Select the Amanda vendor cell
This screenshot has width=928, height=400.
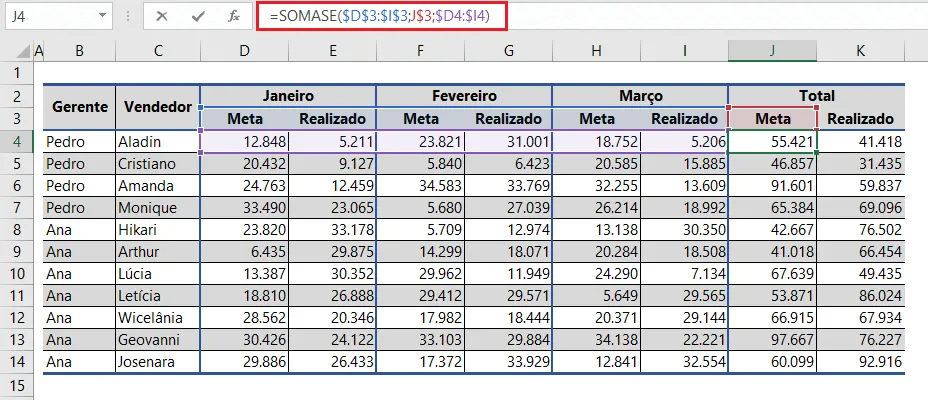click(158, 186)
